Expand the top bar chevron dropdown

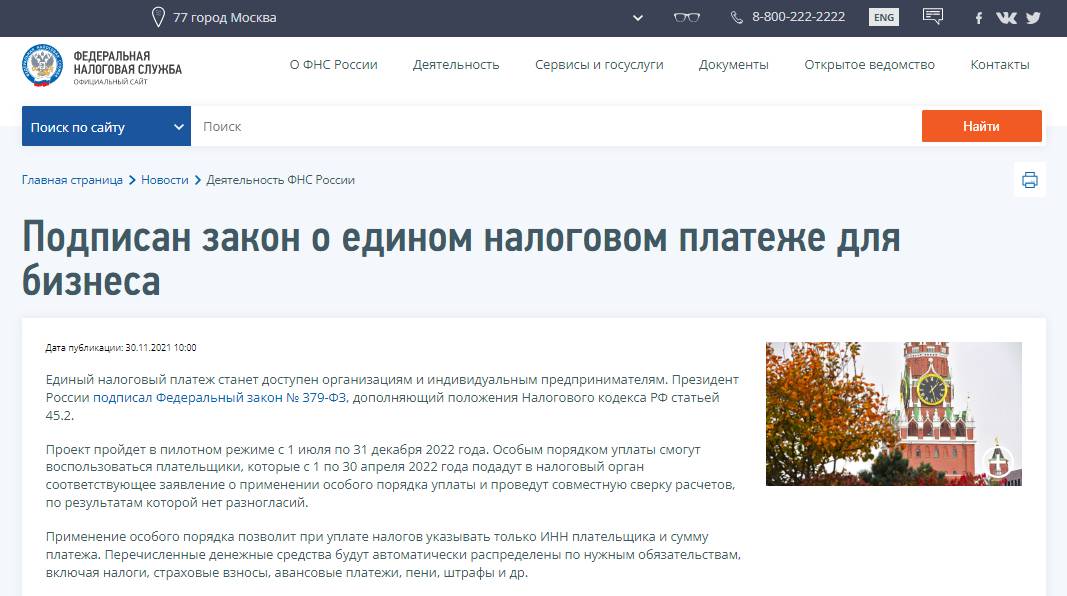pos(639,17)
